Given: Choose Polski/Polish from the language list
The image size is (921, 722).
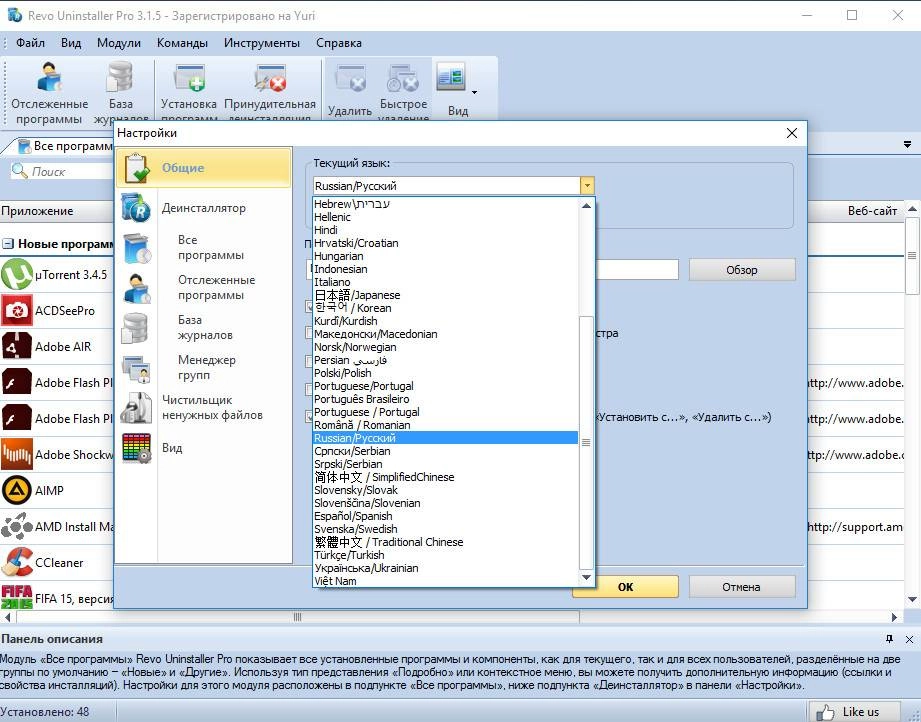Looking at the screenshot, I should 445,373.
